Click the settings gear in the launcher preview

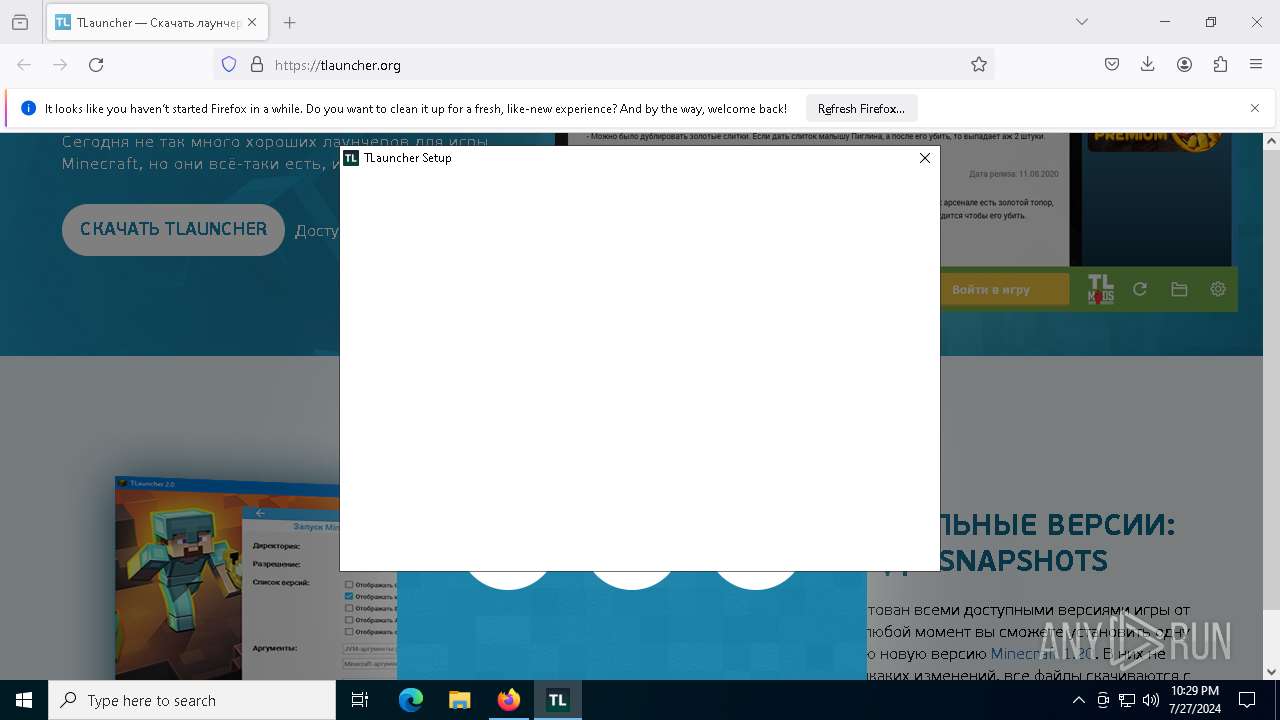[1218, 289]
